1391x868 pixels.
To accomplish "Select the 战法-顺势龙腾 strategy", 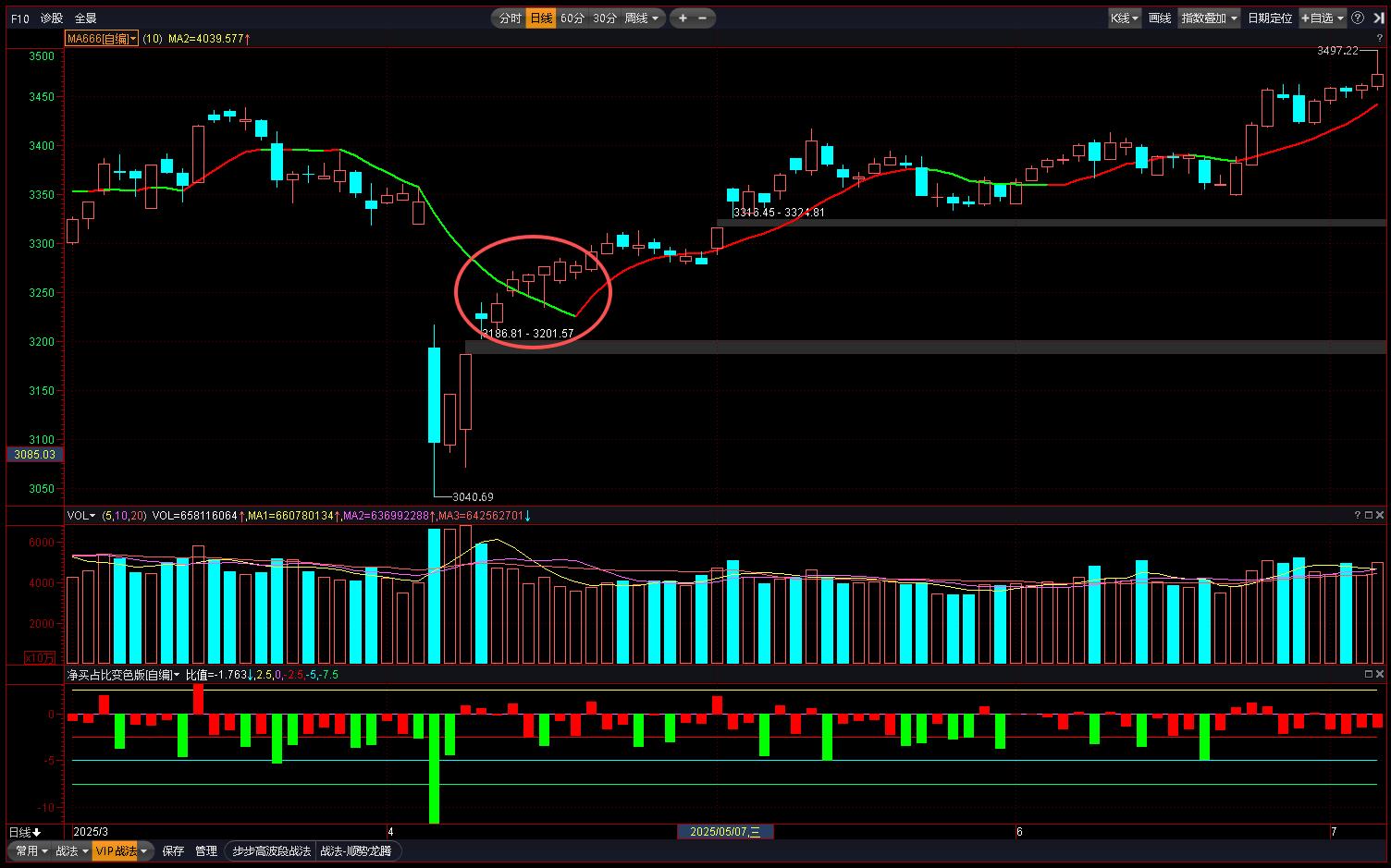I will [x=356, y=850].
